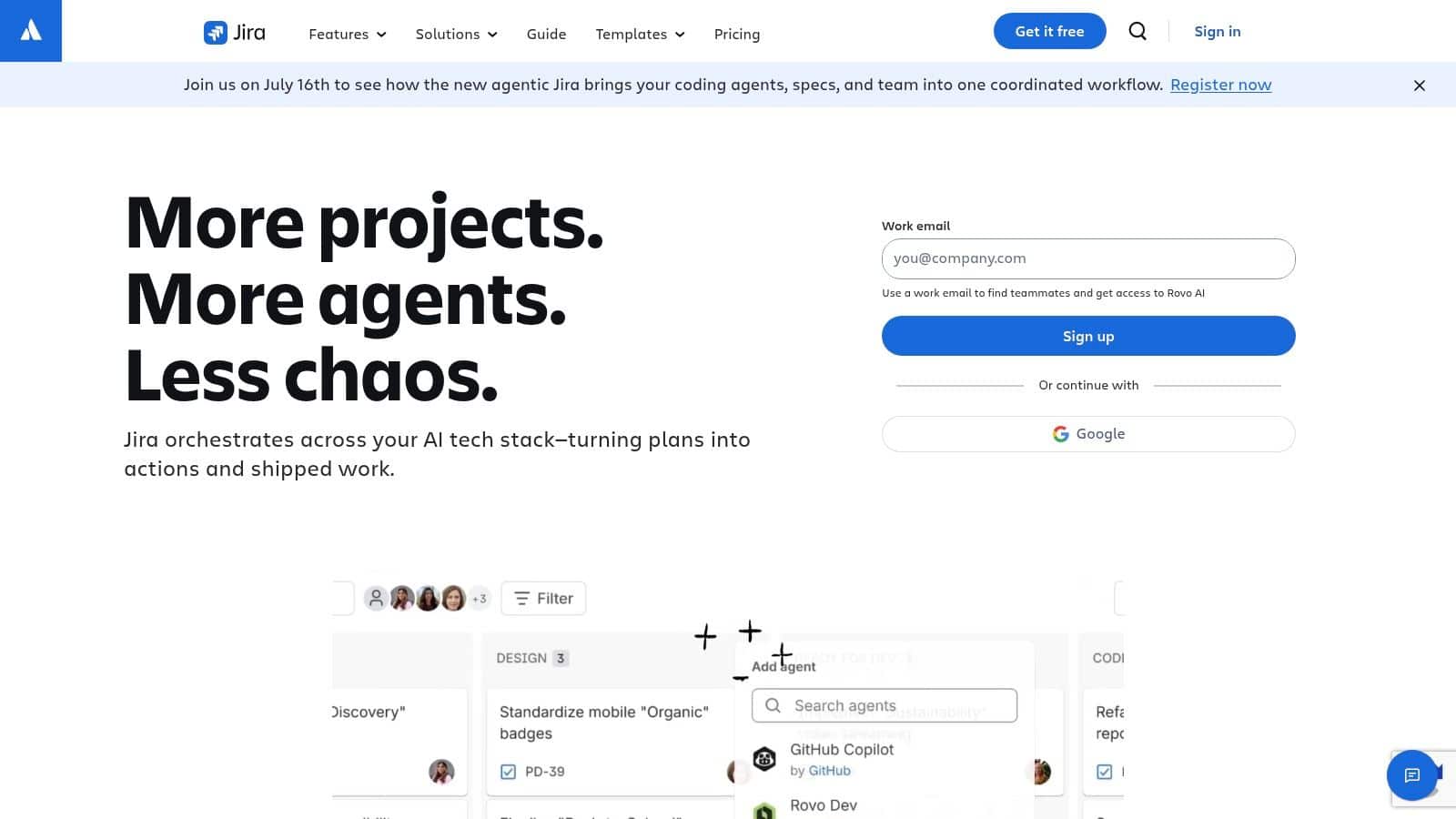Expand the Features menu

tap(348, 34)
